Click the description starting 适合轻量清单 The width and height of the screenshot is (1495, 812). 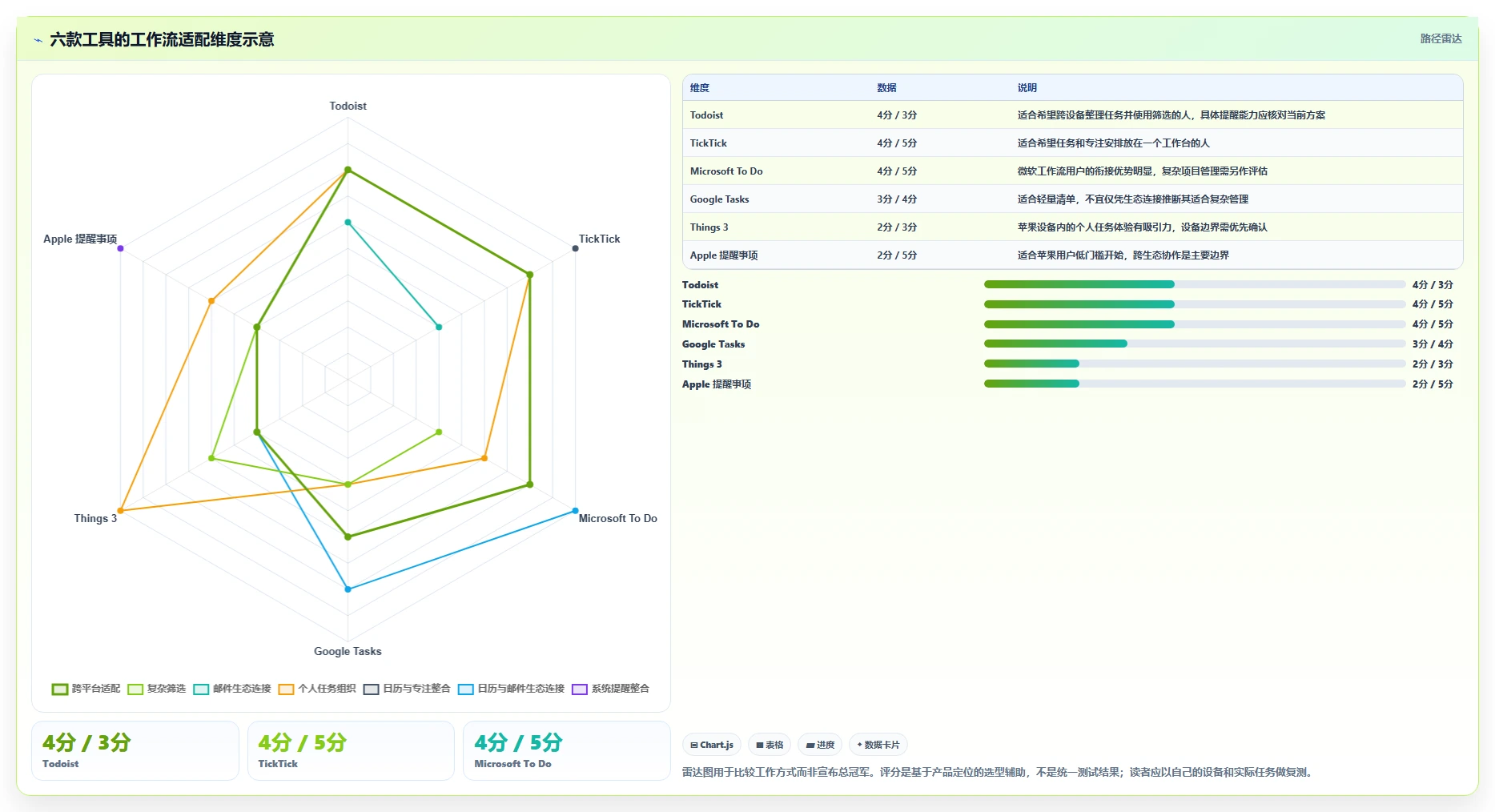tap(1133, 199)
